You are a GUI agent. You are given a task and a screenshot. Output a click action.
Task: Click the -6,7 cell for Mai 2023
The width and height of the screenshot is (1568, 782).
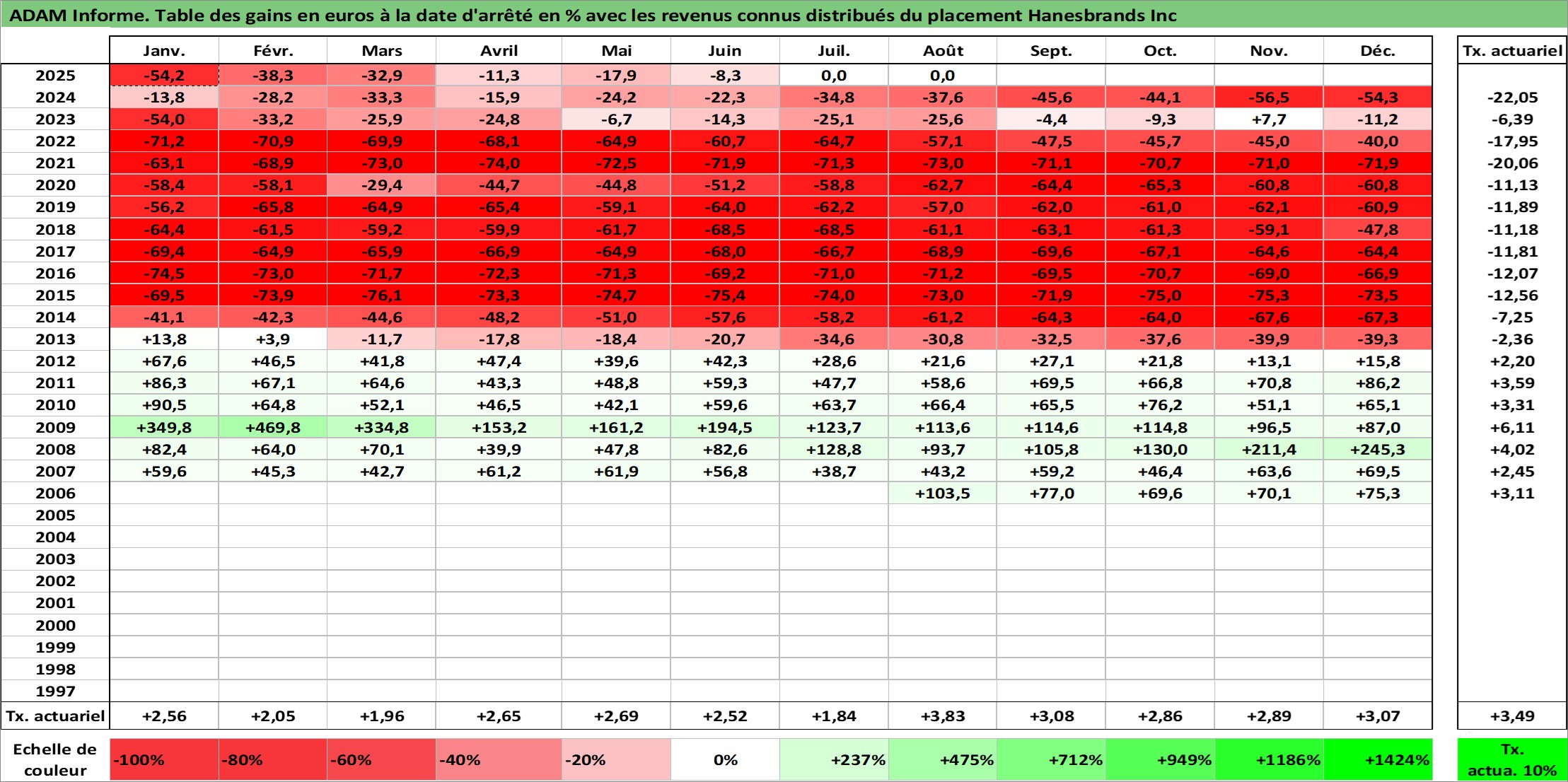[x=616, y=119]
